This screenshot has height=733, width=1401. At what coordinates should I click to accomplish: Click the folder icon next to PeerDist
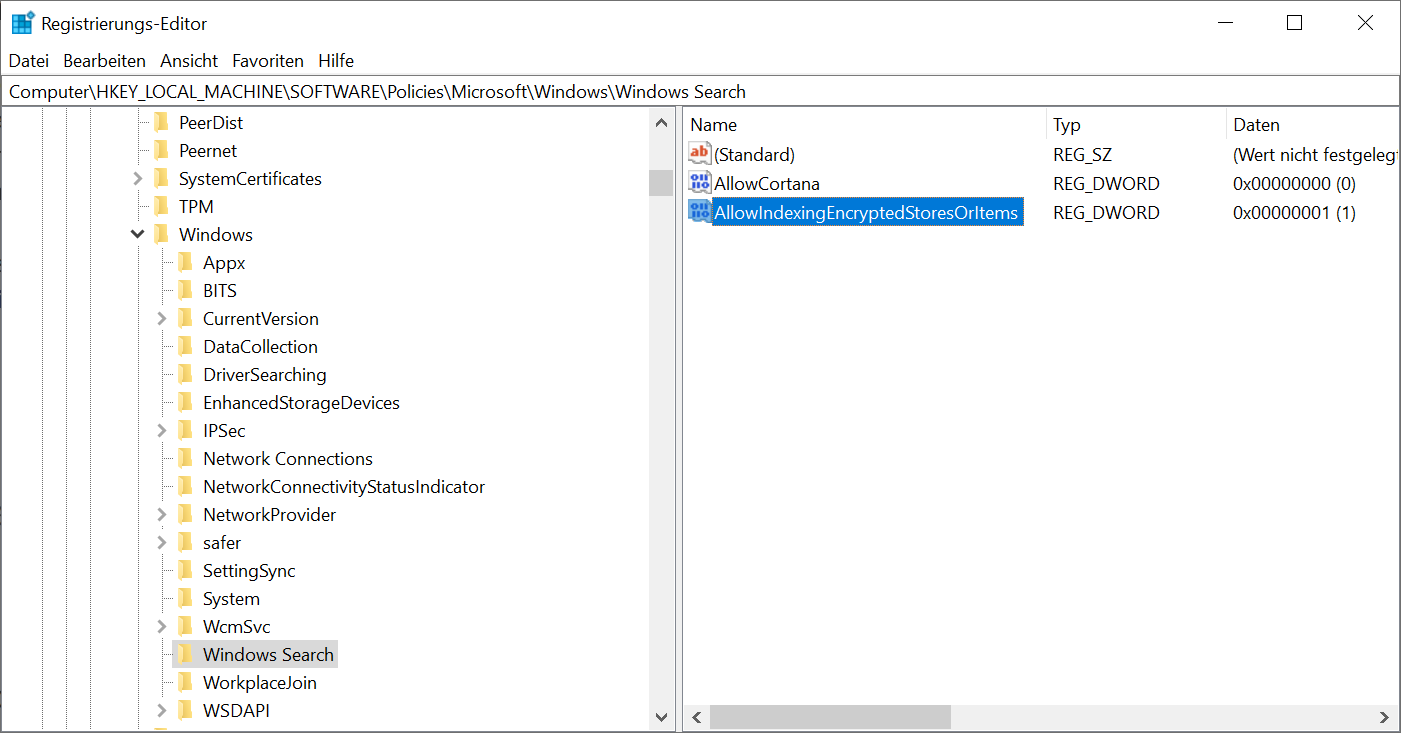[x=161, y=123]
